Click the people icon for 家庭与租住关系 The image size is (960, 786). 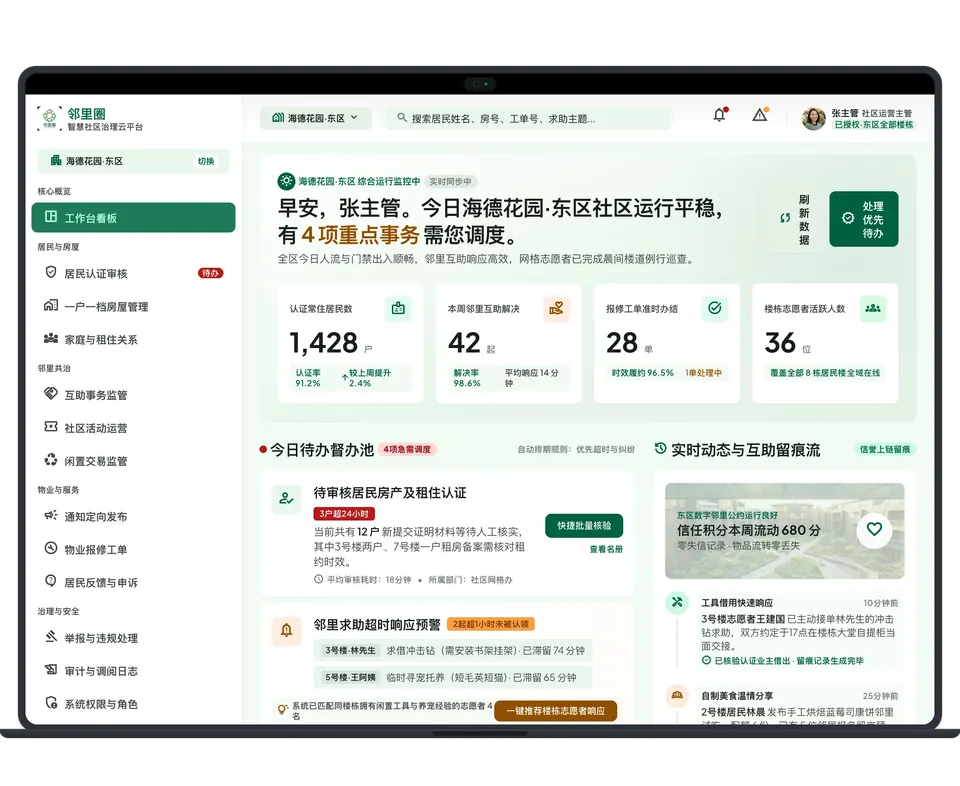coord(51,338)
